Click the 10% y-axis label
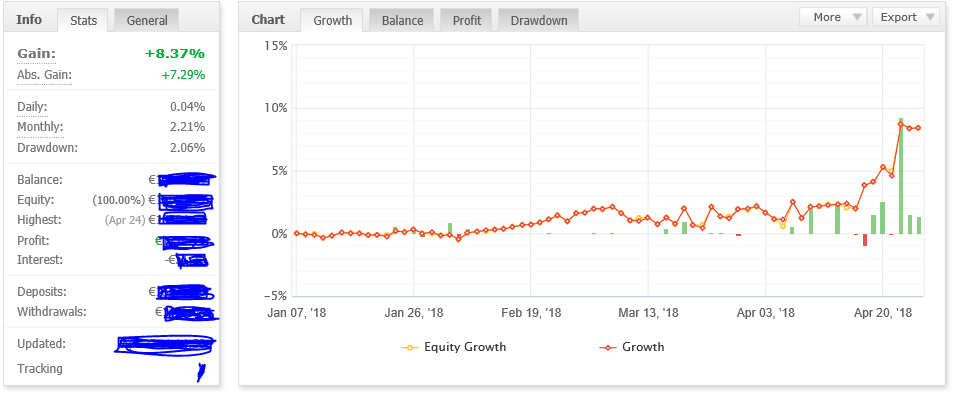Screen dimensions: 957x394 coord(275,109)
